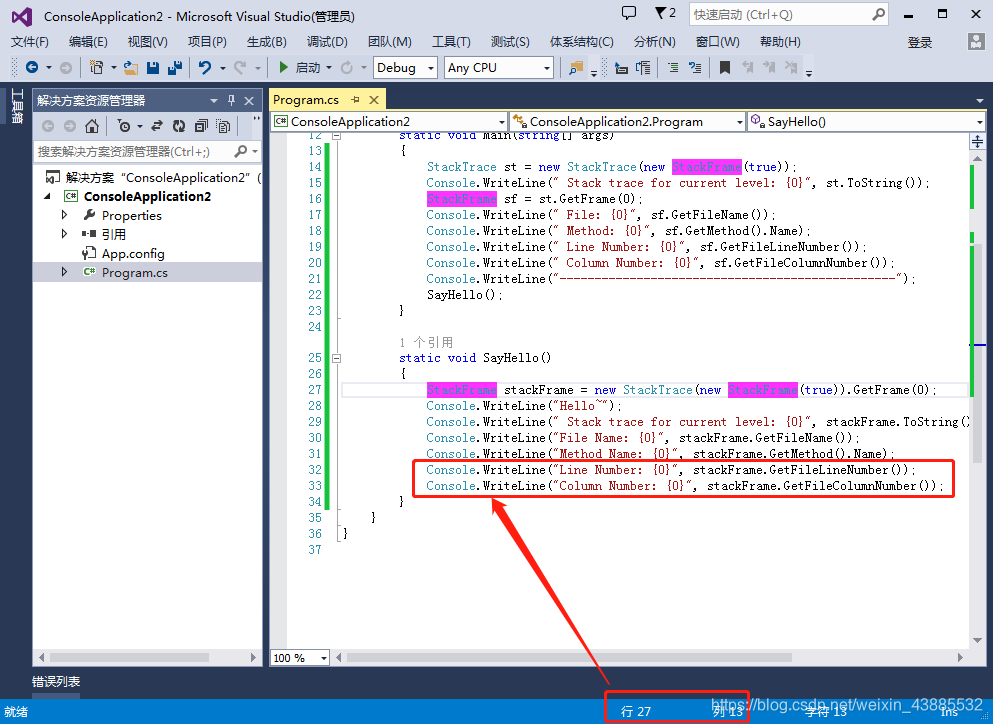Click the green Start debugging play icon
Screen dimensions: 993x724
tap(284, 67)
